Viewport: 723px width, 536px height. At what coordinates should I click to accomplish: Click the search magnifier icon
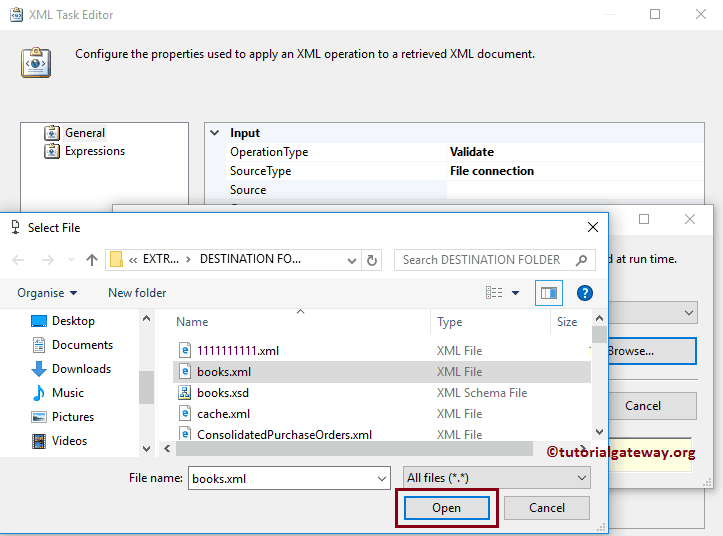coord(581,260)
